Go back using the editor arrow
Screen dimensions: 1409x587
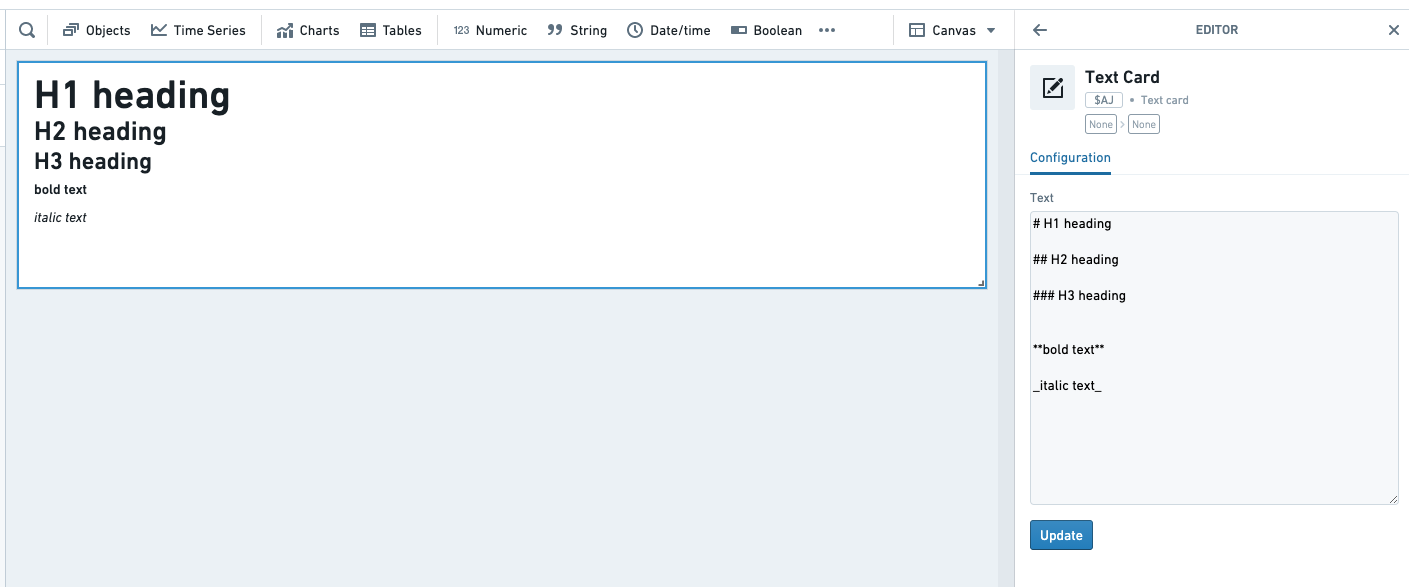pyautogui.click(x=1040, y=30)
